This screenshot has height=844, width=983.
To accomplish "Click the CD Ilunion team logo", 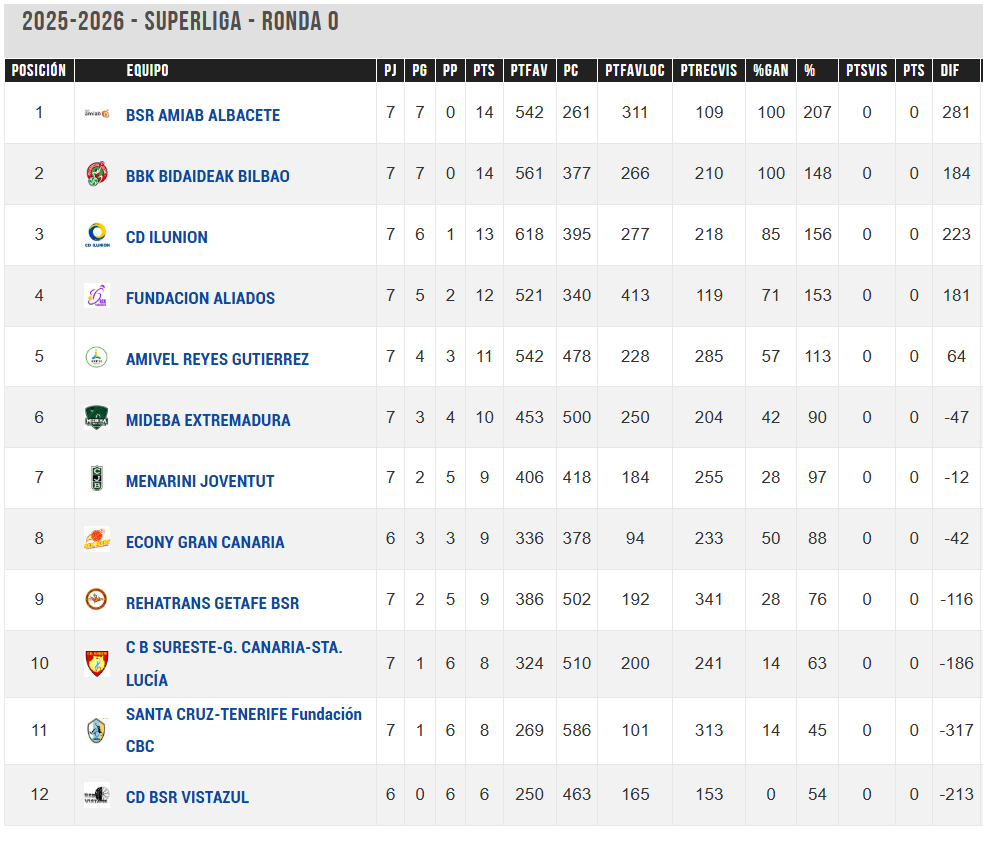I will [x=97, y=236].
